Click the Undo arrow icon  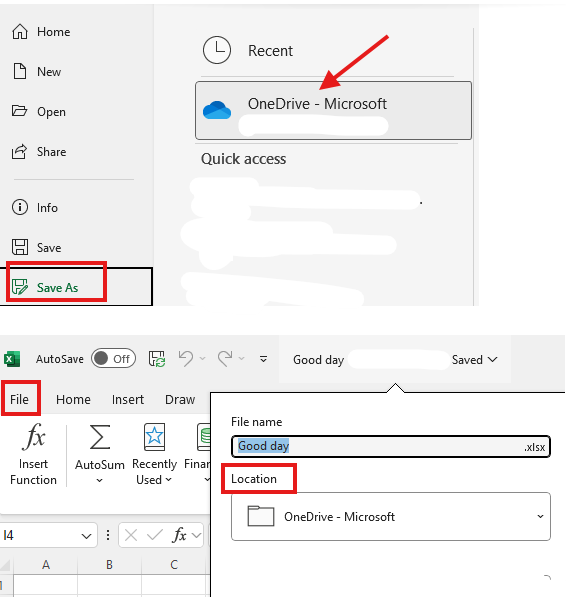click(186, 358)
